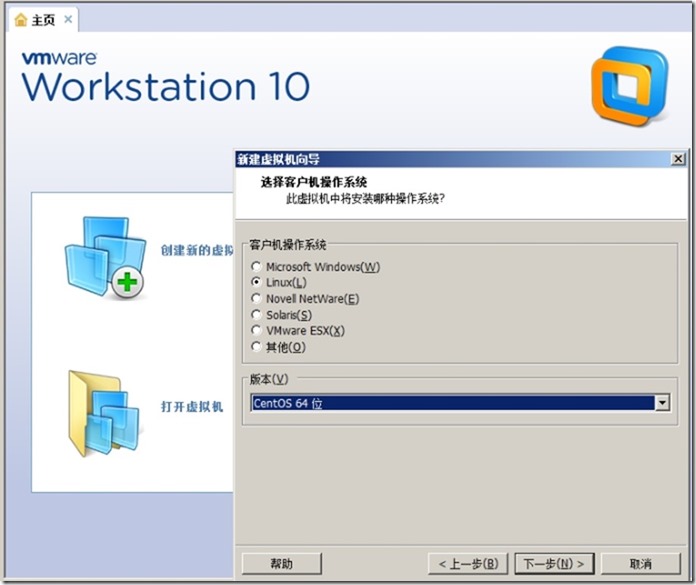Select the 其他(O) radio button
Screen dimensions: 696x585
[256, 346]
